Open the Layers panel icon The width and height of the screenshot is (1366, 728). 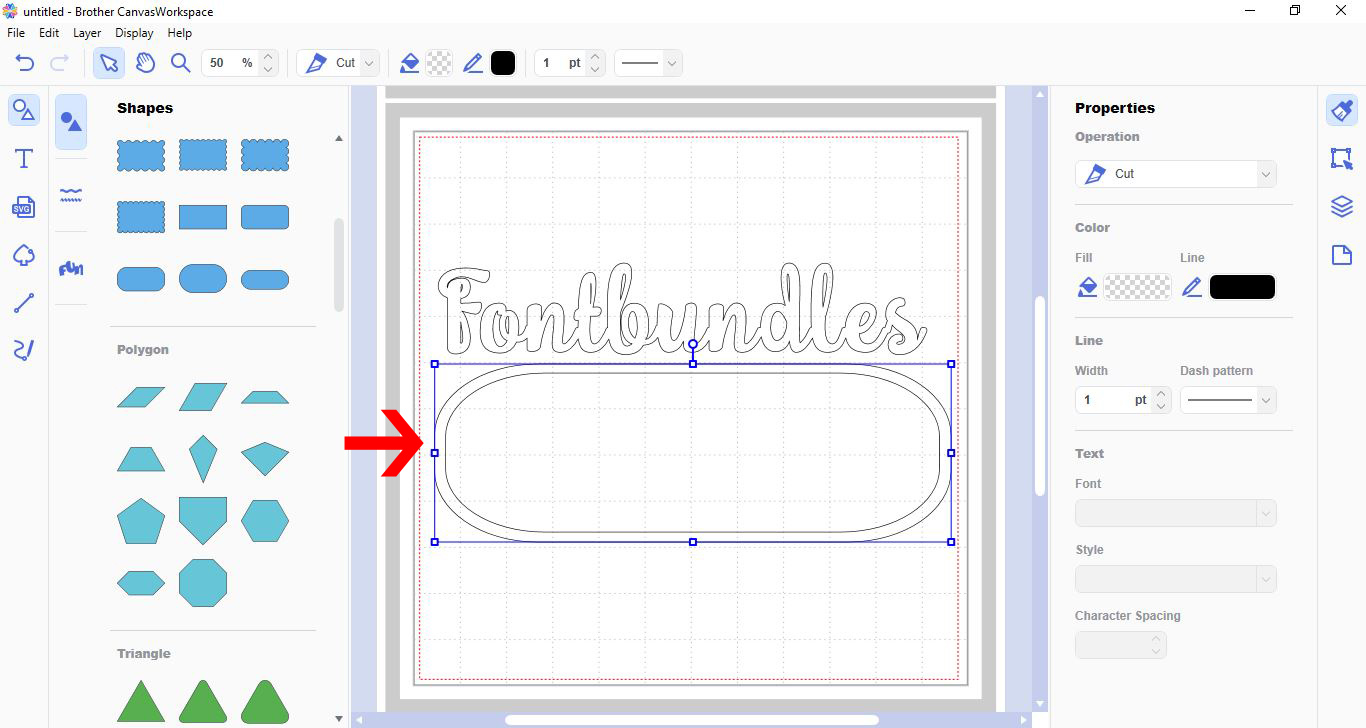pyautogui.click(x=1342, y=206)
